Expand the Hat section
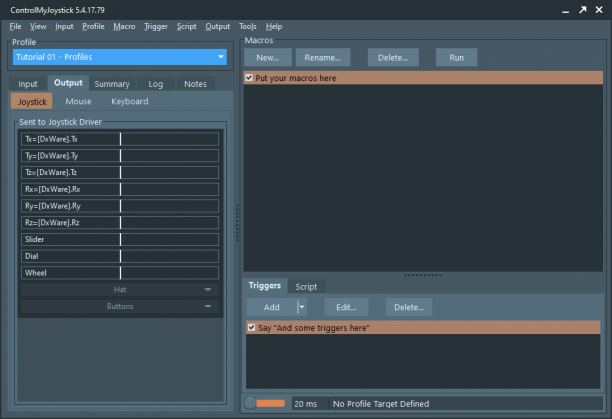Viewport: 612px width, 419px height. [x=120, y=289]
